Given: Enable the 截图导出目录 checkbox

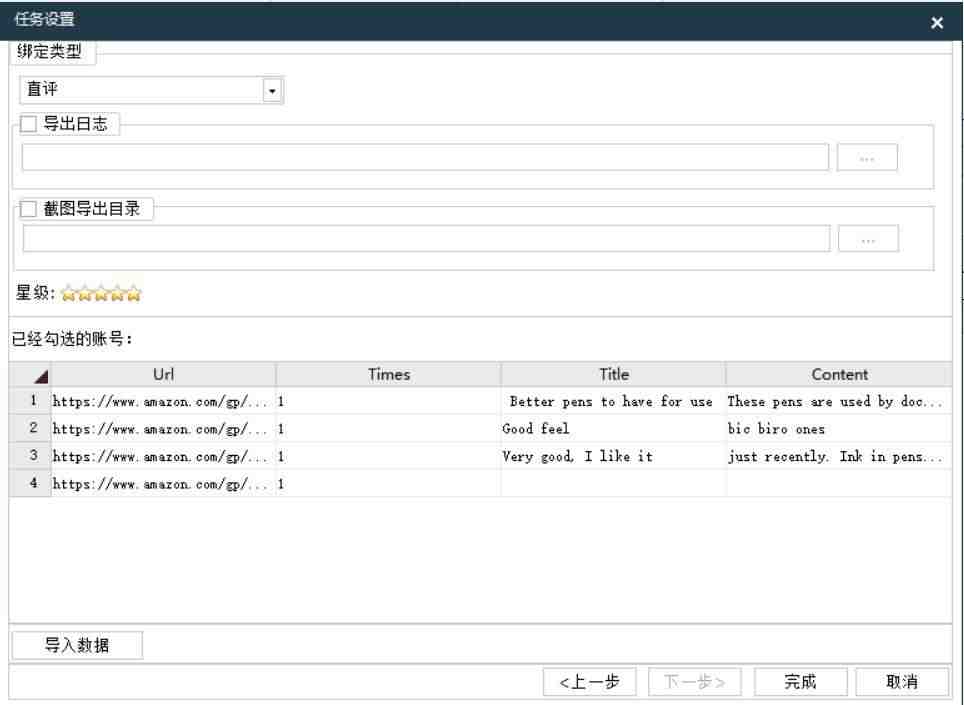Looking at the screenshot, I should point(28,209).
